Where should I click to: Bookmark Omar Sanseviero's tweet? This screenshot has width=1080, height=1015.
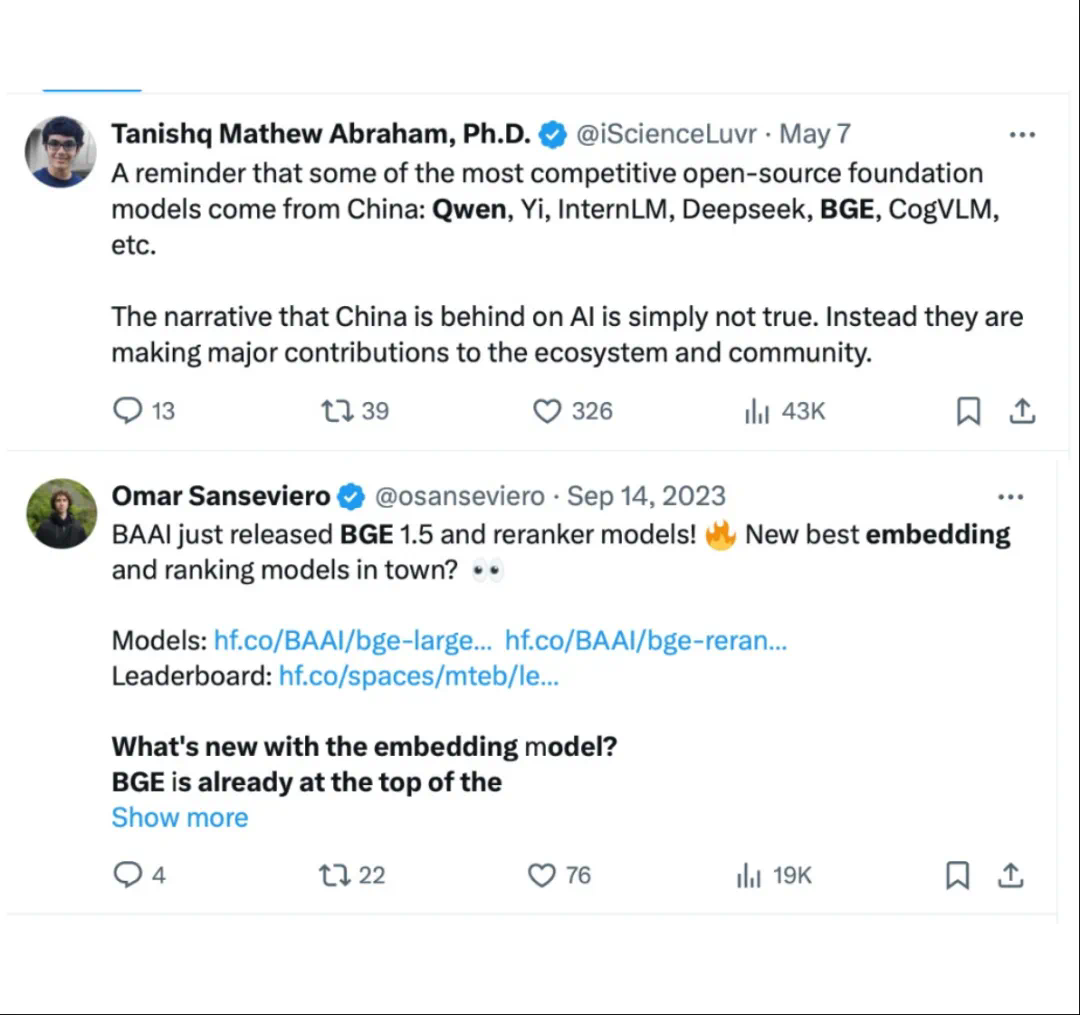[x=957, y=876]
